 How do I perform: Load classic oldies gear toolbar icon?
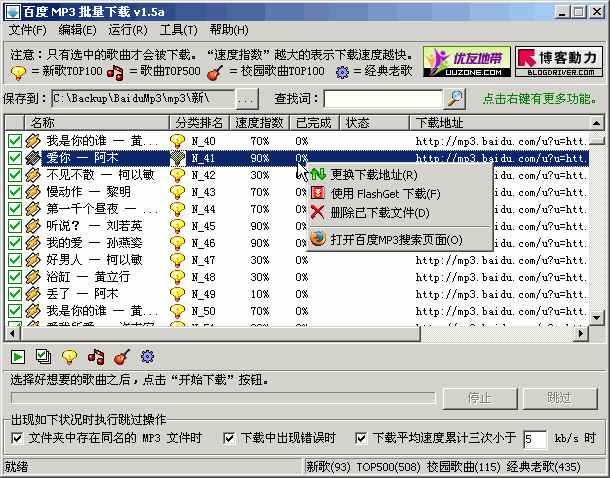click(x=147, y=356)
